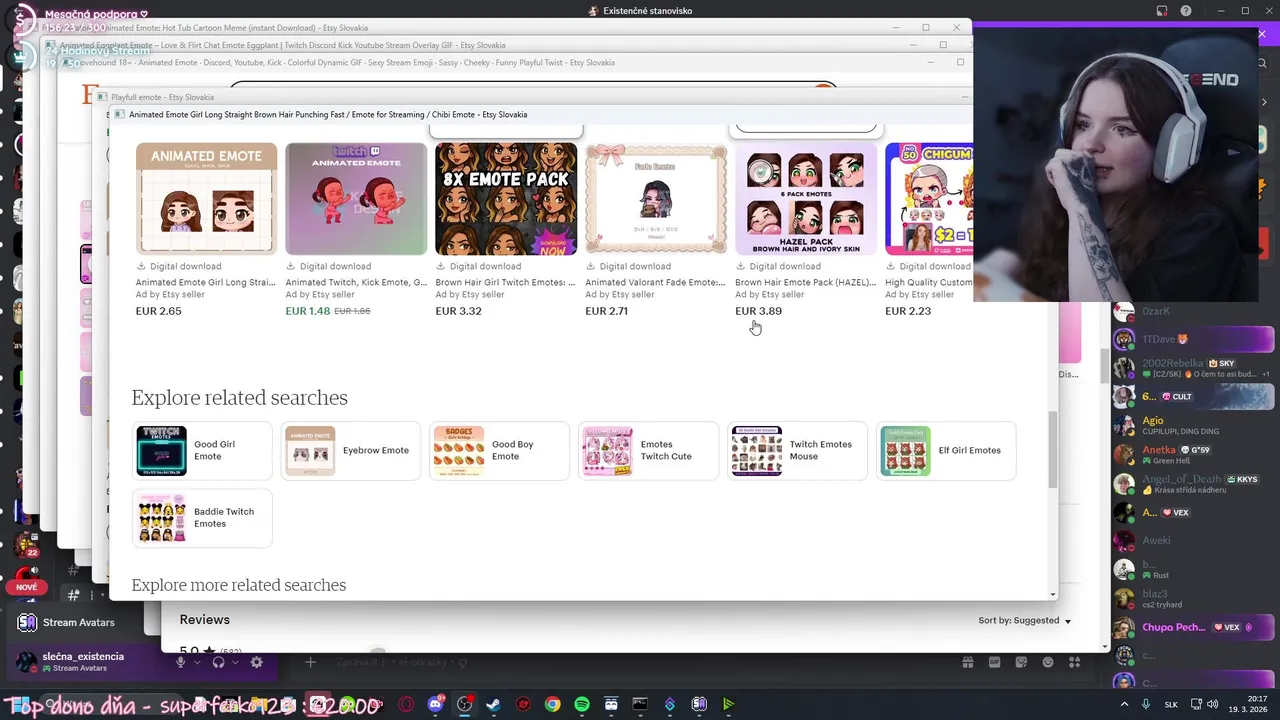The width and height of the screenshot is (1280, 720).
Task: Open member OzarK in Discord member list
Action: [1192, 311]
